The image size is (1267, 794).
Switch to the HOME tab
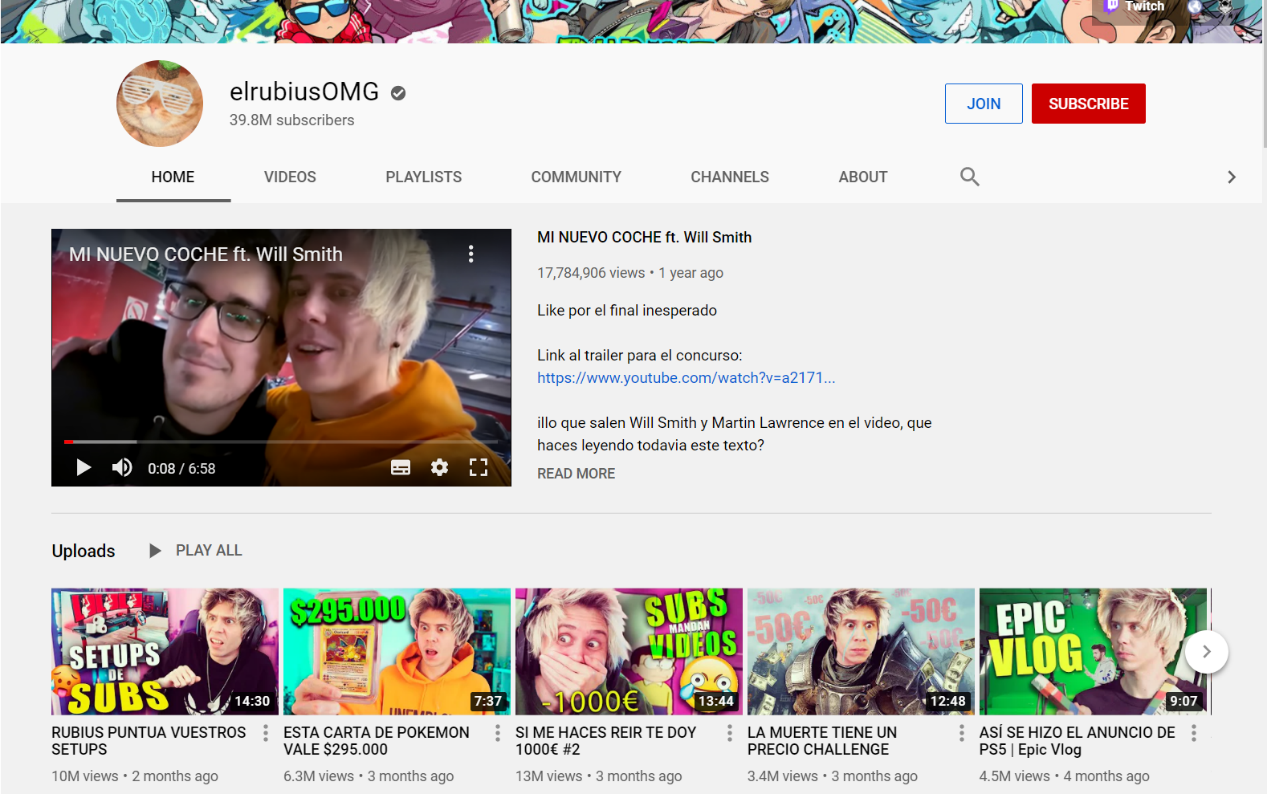[x=173, y=177]
